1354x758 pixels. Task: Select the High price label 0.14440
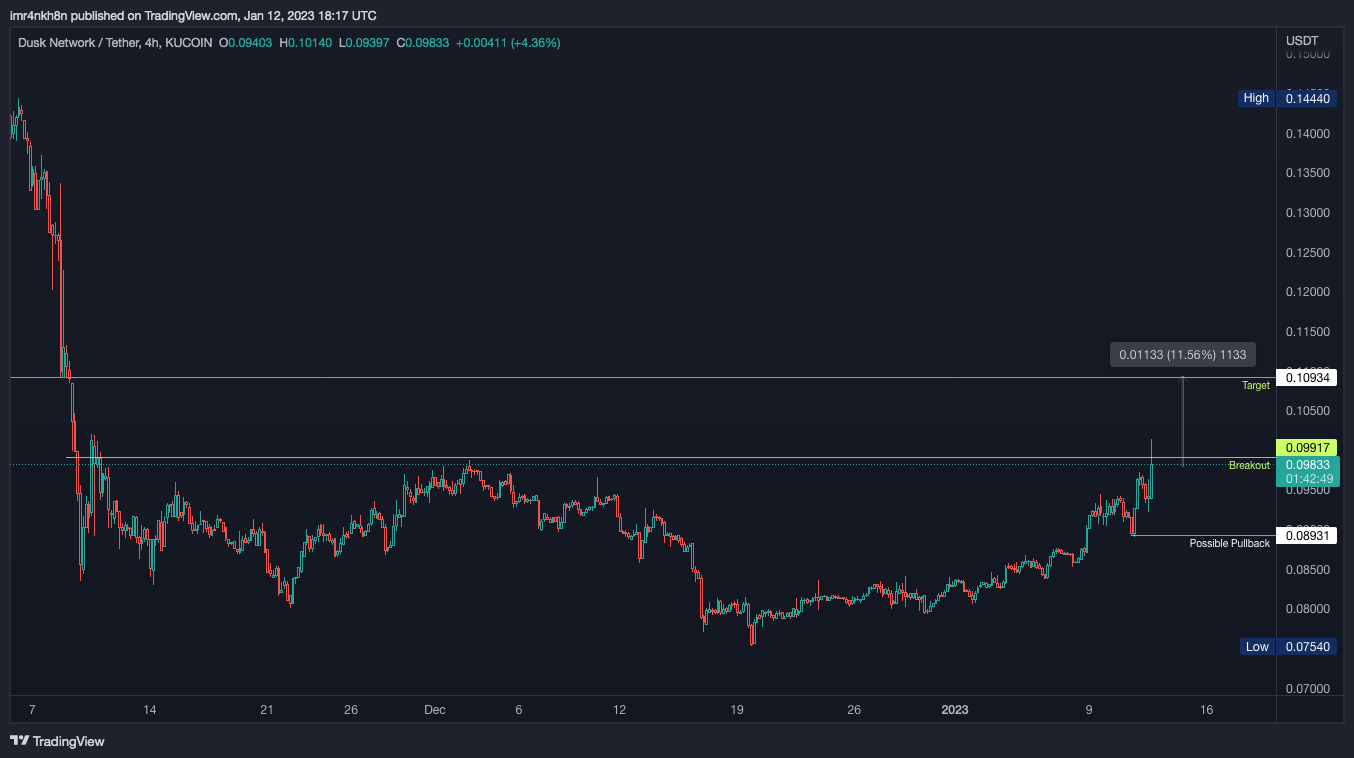click(x=1308, y=98)
